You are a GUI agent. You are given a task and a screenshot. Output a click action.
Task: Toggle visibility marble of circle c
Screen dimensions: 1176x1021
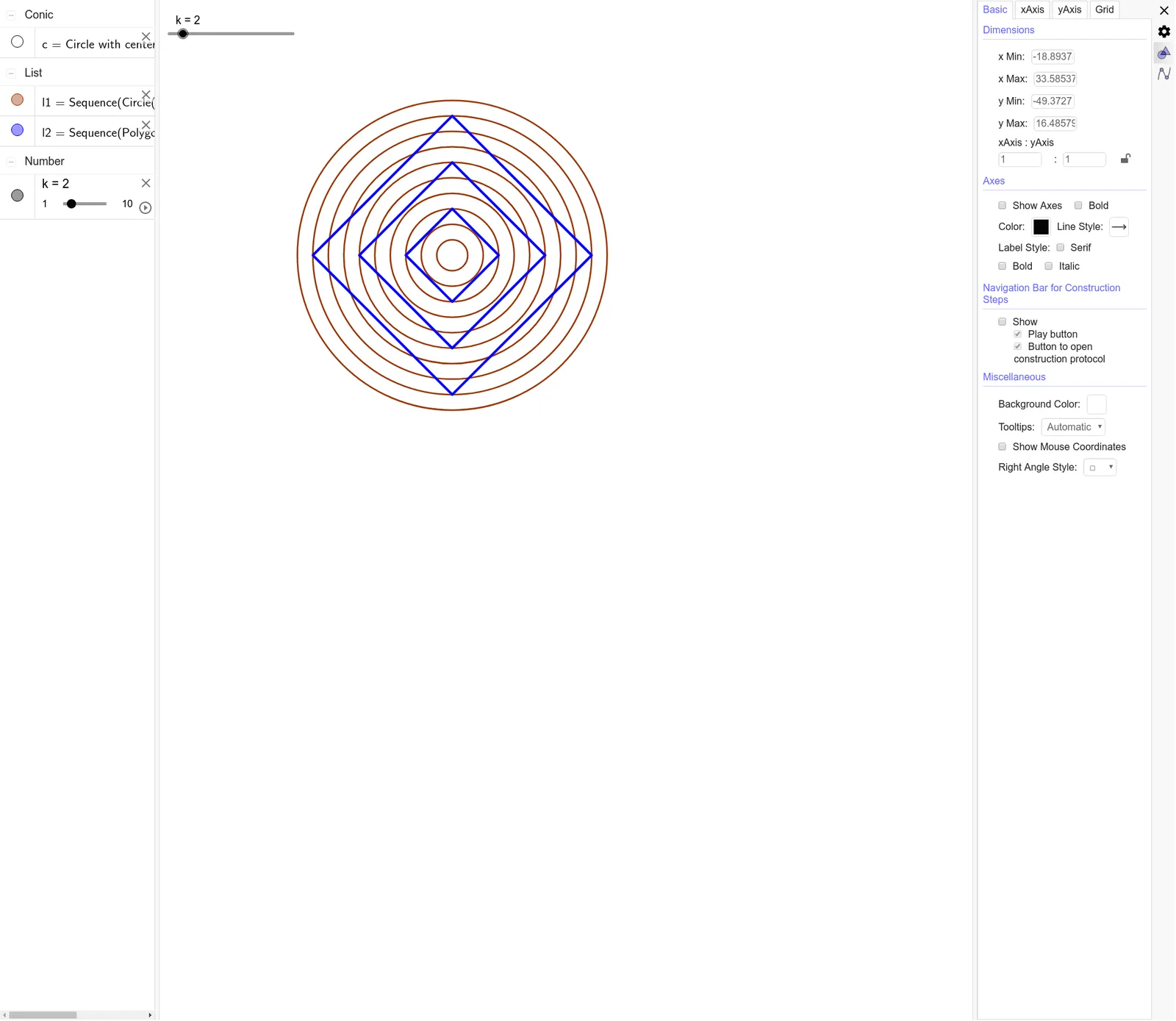click(18, 42)
